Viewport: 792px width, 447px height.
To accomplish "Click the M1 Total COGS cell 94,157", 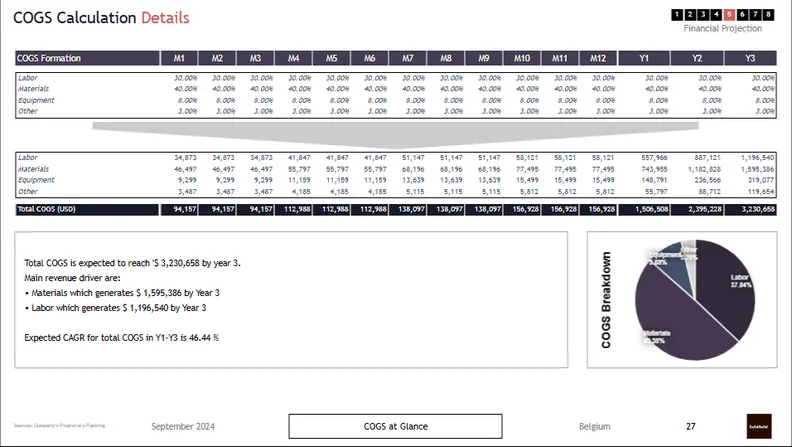I will [x=179, y=209].
